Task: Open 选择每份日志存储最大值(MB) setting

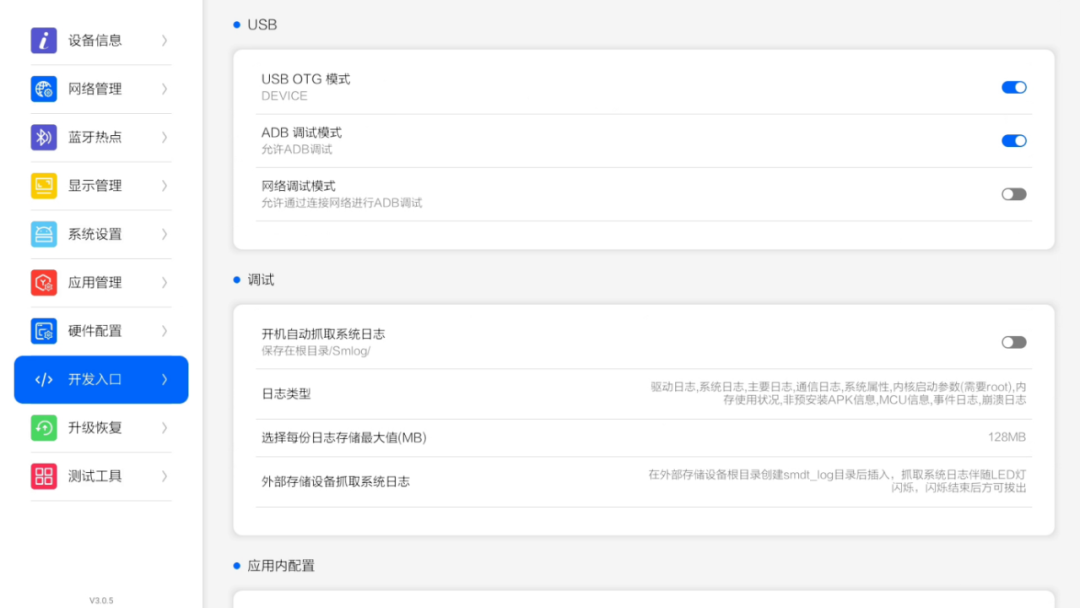Action: point(643,438)
